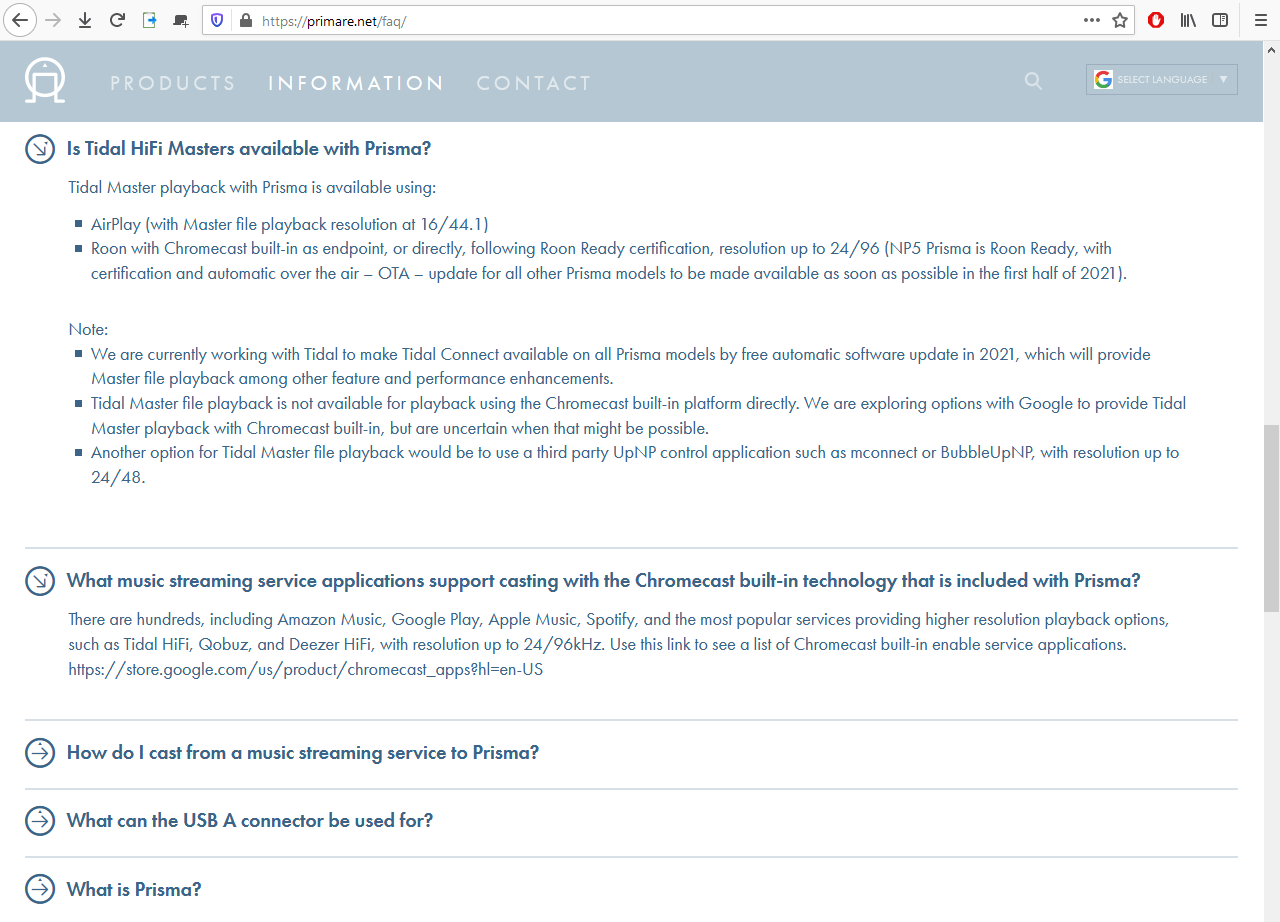Collapse the Tidal HiFi Masters question
The height and width of the screenshot is (922, 1280).
pos(40,149)
